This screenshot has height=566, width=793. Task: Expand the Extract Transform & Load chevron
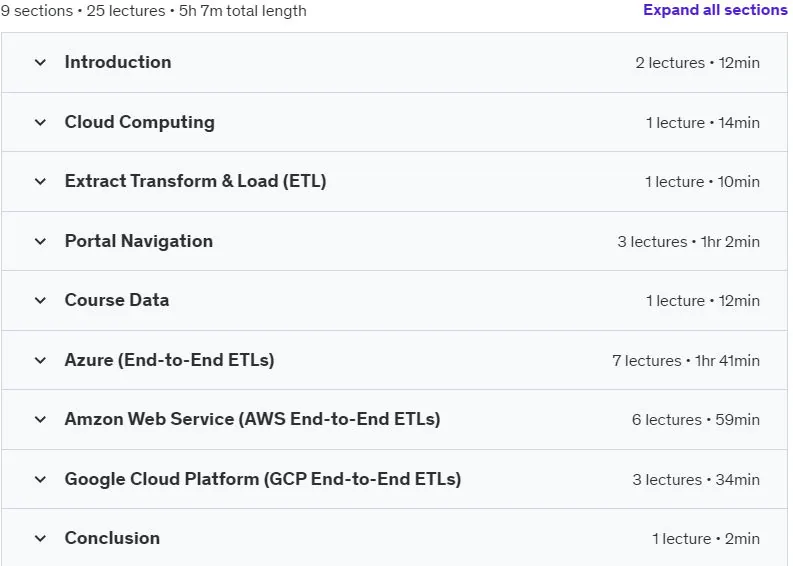click(x=40, y=182)
